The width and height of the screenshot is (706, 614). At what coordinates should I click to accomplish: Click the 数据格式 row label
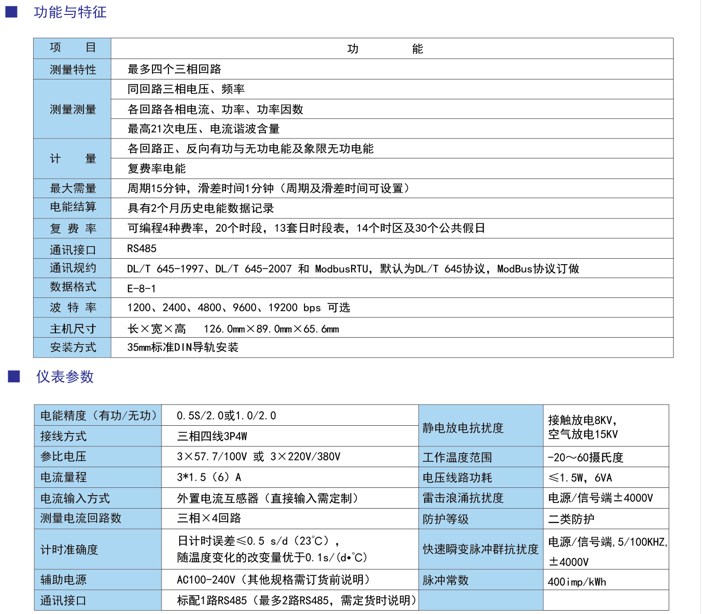pyautogui.click(x=72, y=287)
